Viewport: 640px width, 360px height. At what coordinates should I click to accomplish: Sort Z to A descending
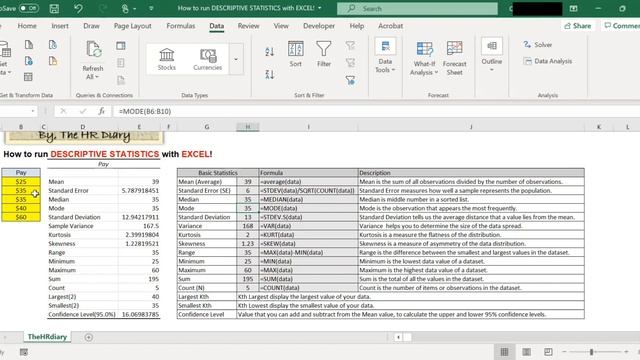click(x=270, y=74)
